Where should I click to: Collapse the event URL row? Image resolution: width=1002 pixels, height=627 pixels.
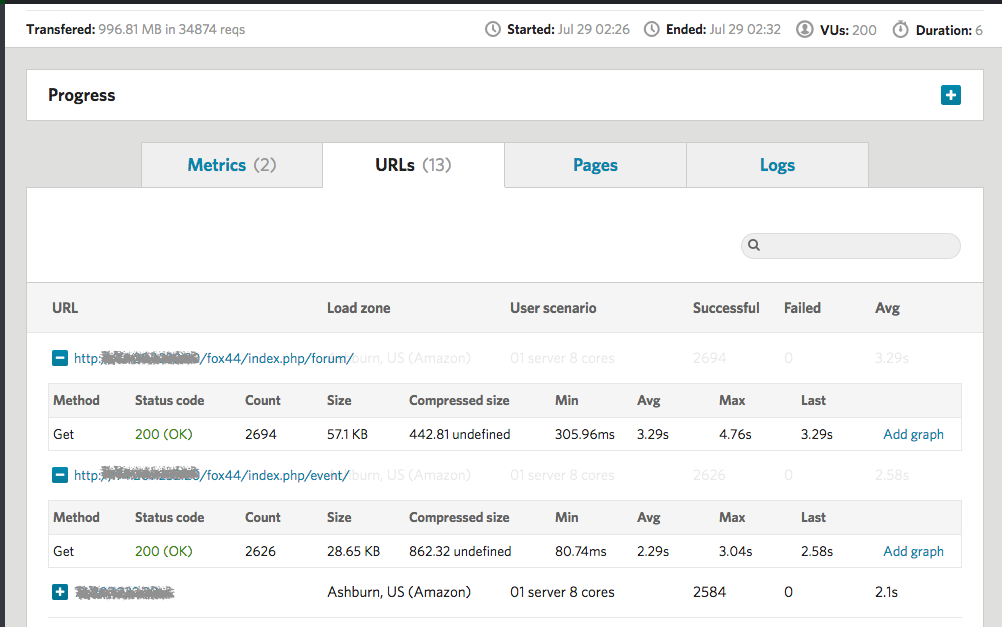point(60,475)
